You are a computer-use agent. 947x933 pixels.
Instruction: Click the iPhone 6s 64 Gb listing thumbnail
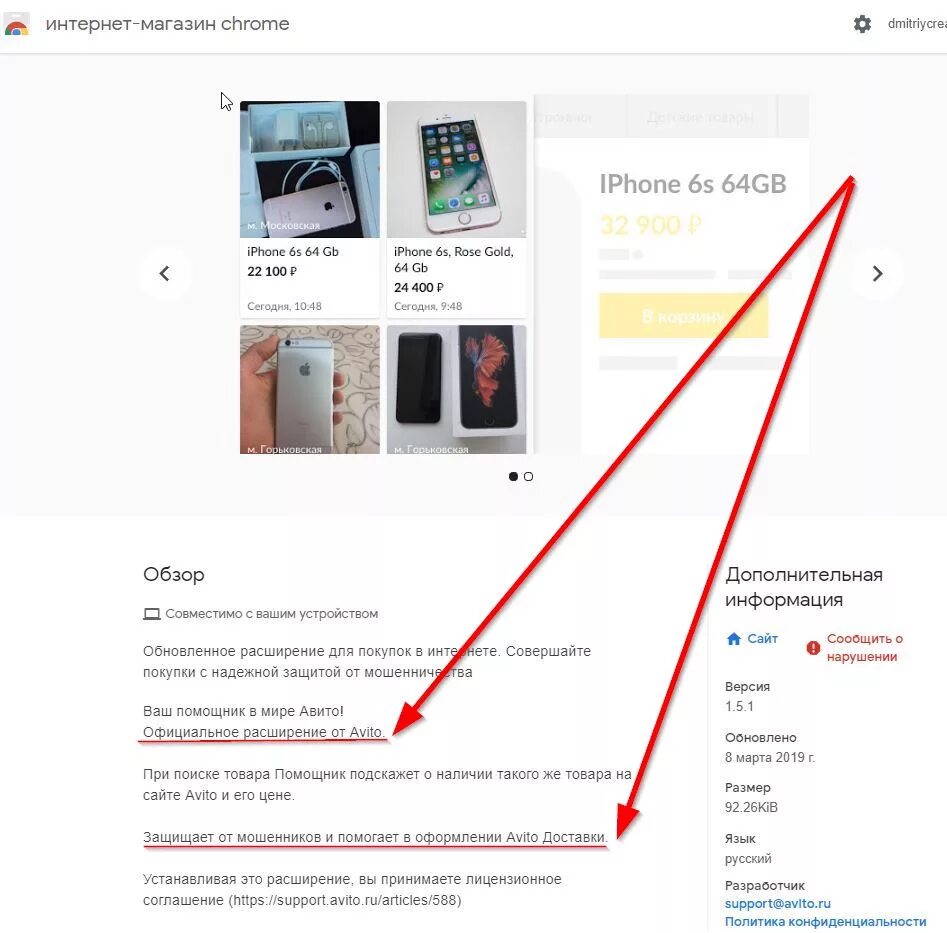tap(310, 170)
